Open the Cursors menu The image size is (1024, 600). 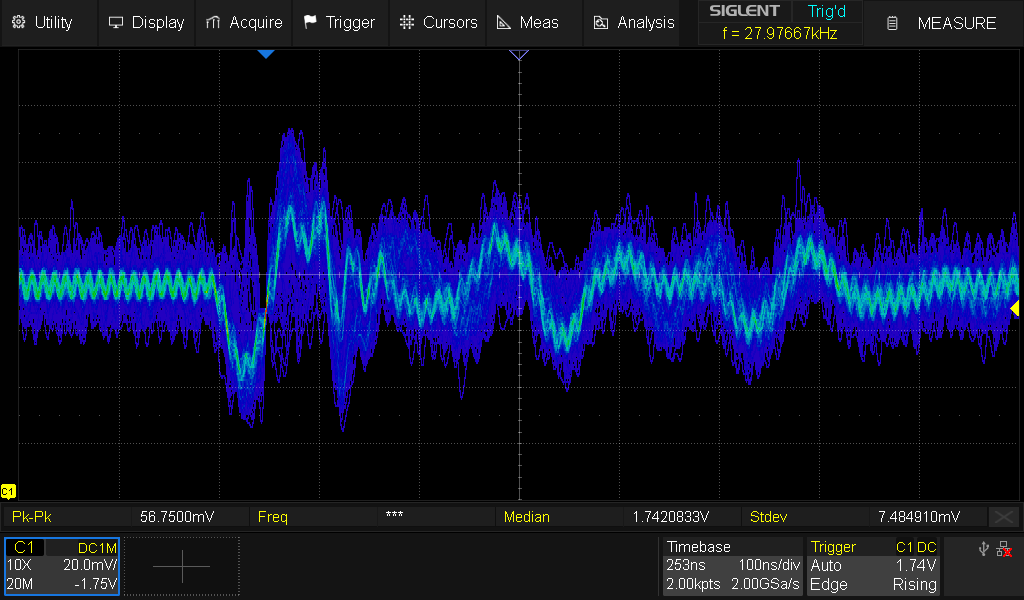[x=438, y=22]
